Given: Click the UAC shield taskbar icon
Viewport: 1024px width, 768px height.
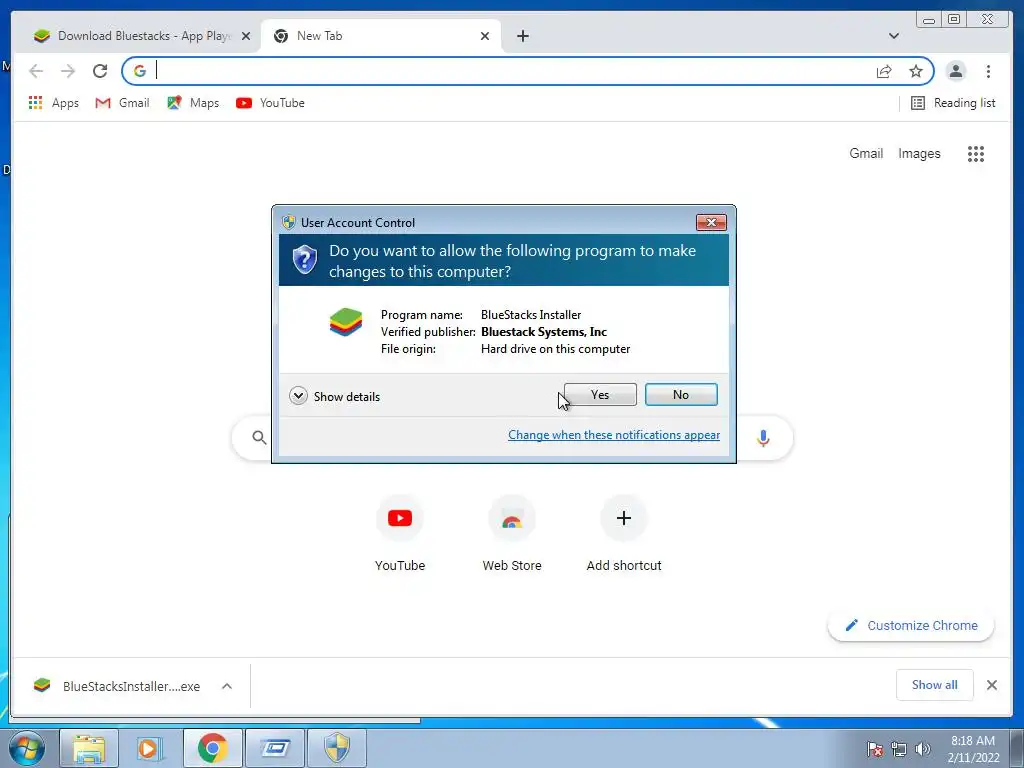Looking at the screenshot, I should 337,748.
